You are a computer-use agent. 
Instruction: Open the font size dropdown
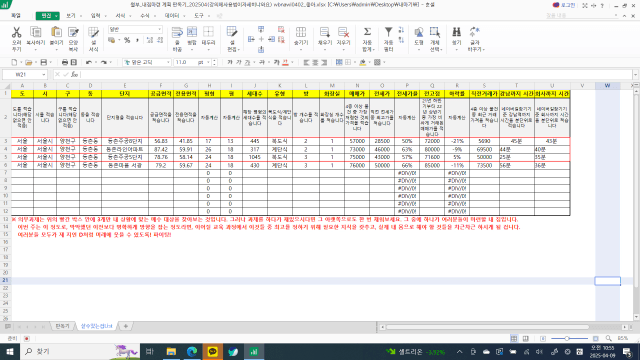pyautogui.click(x=209, y=62)
